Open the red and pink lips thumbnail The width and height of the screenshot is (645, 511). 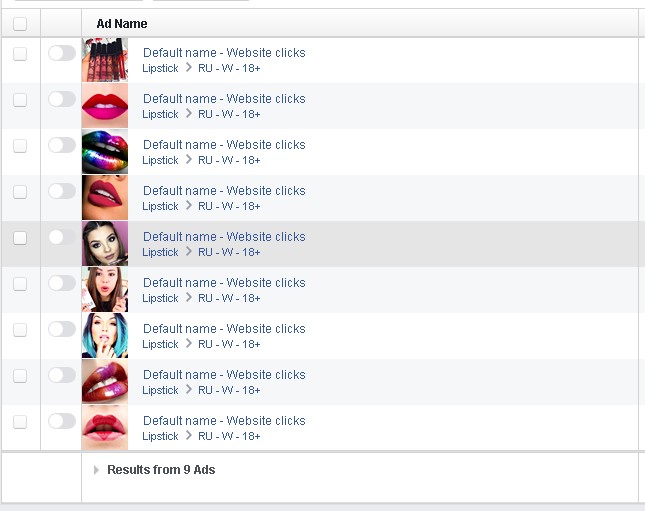[105, 106]
